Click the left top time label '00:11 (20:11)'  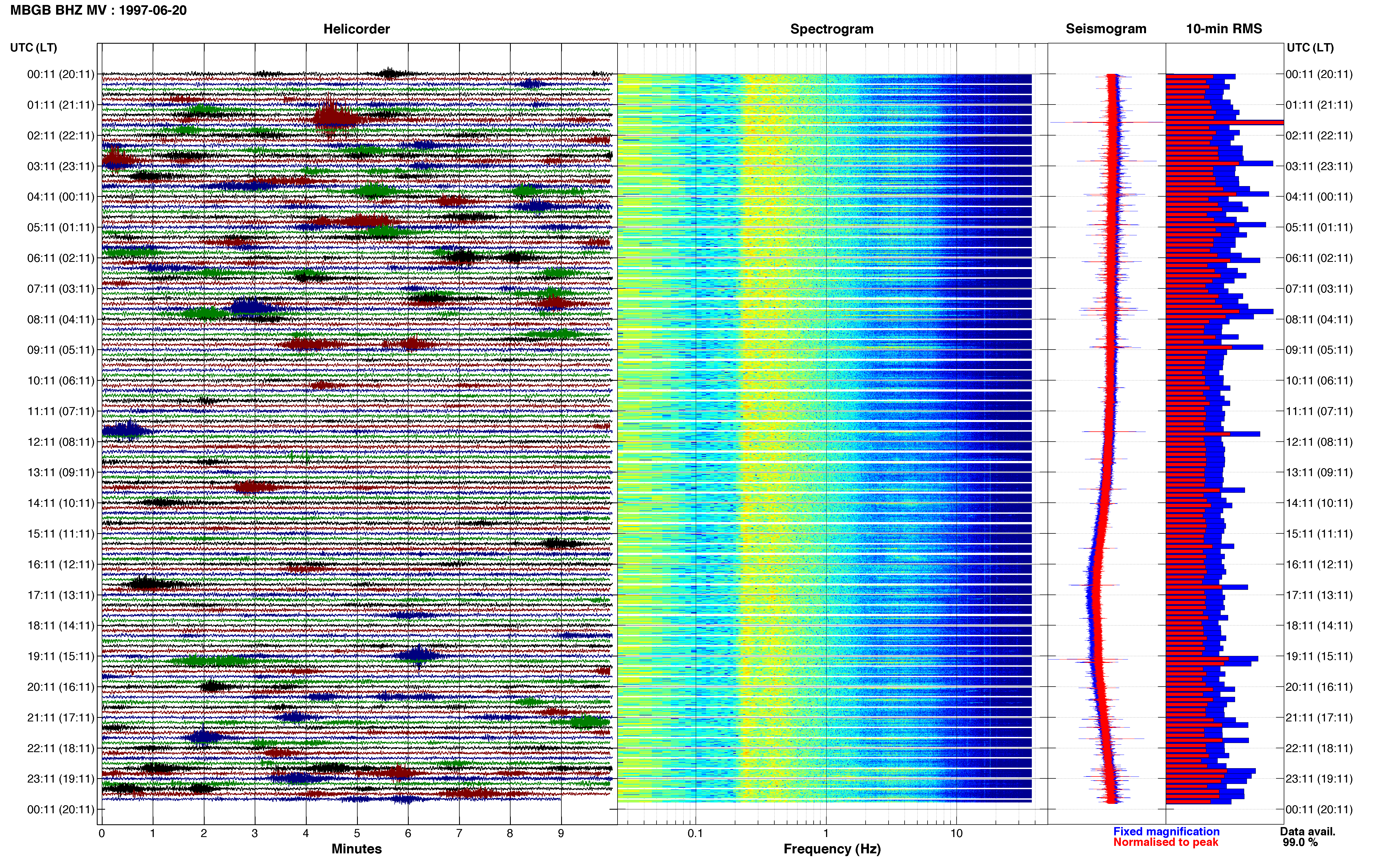pos(61,74)
